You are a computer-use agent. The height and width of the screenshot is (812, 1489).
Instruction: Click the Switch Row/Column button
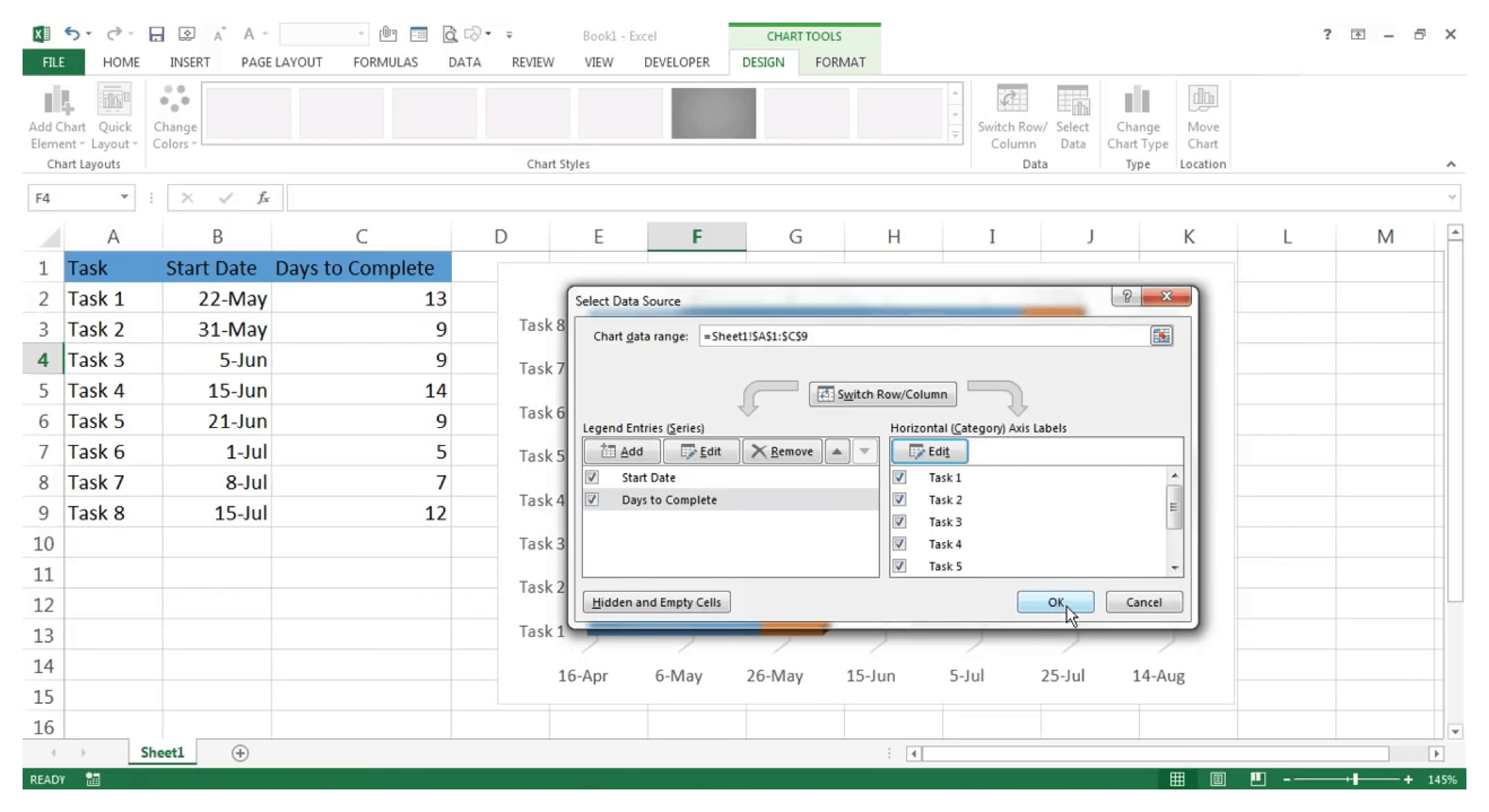[x=883, y=393]
